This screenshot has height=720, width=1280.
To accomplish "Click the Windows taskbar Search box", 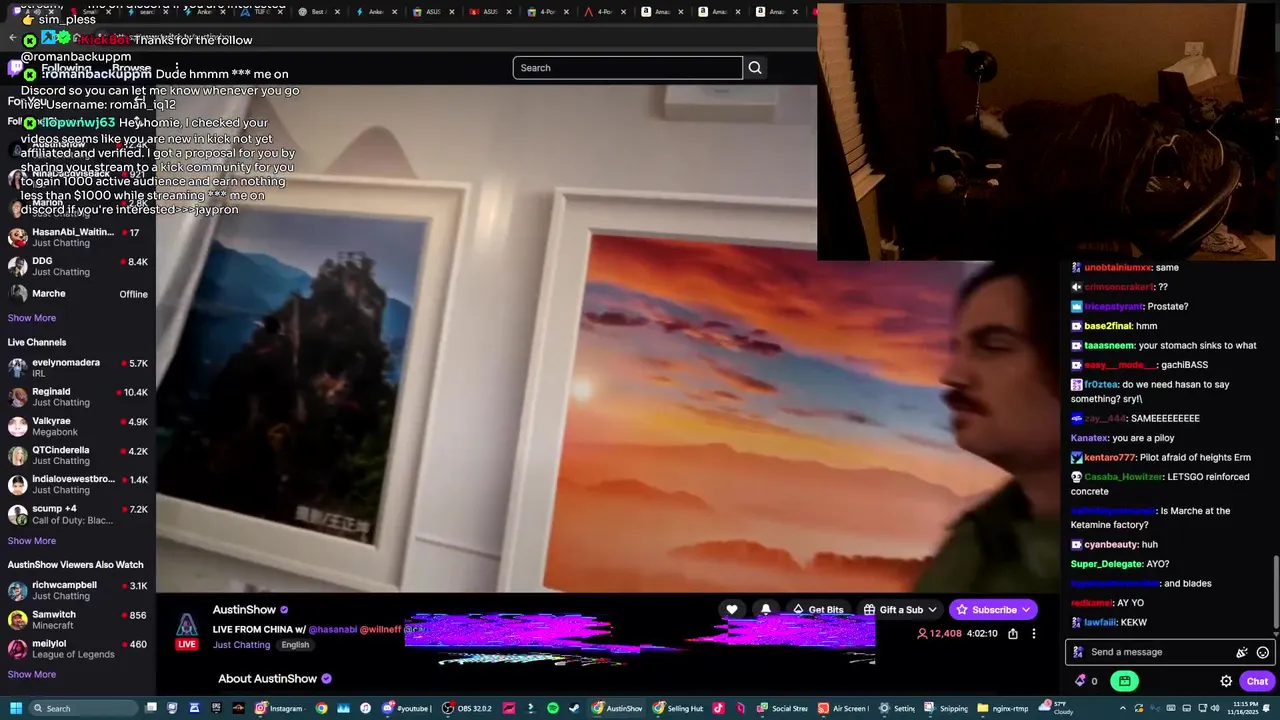I will 84,708.
